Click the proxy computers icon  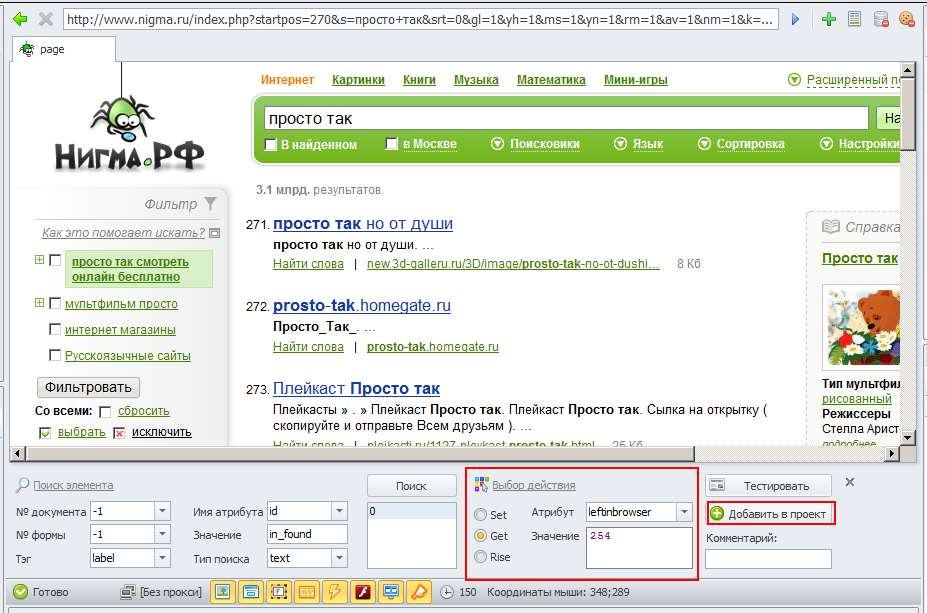point(128,592)
